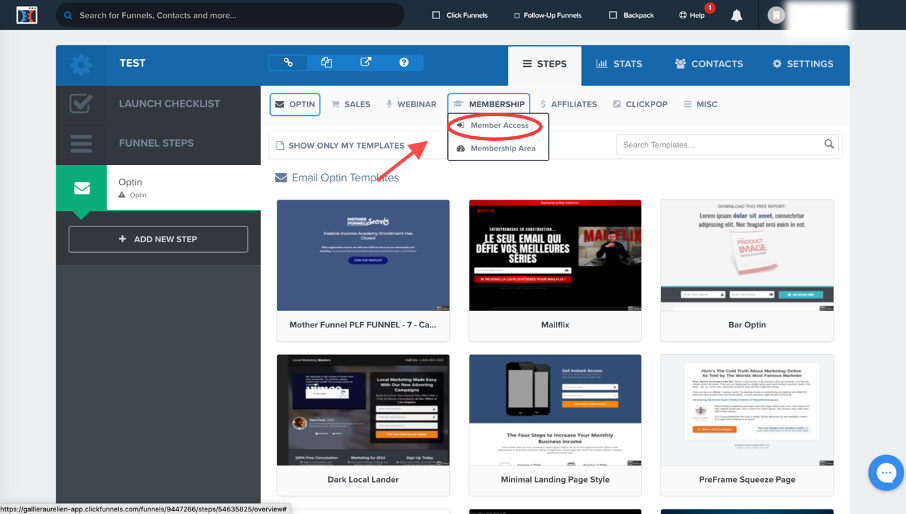The image size is (906, 514).
Task: Open Backpack top menu
Action: (x=632, y=15)
